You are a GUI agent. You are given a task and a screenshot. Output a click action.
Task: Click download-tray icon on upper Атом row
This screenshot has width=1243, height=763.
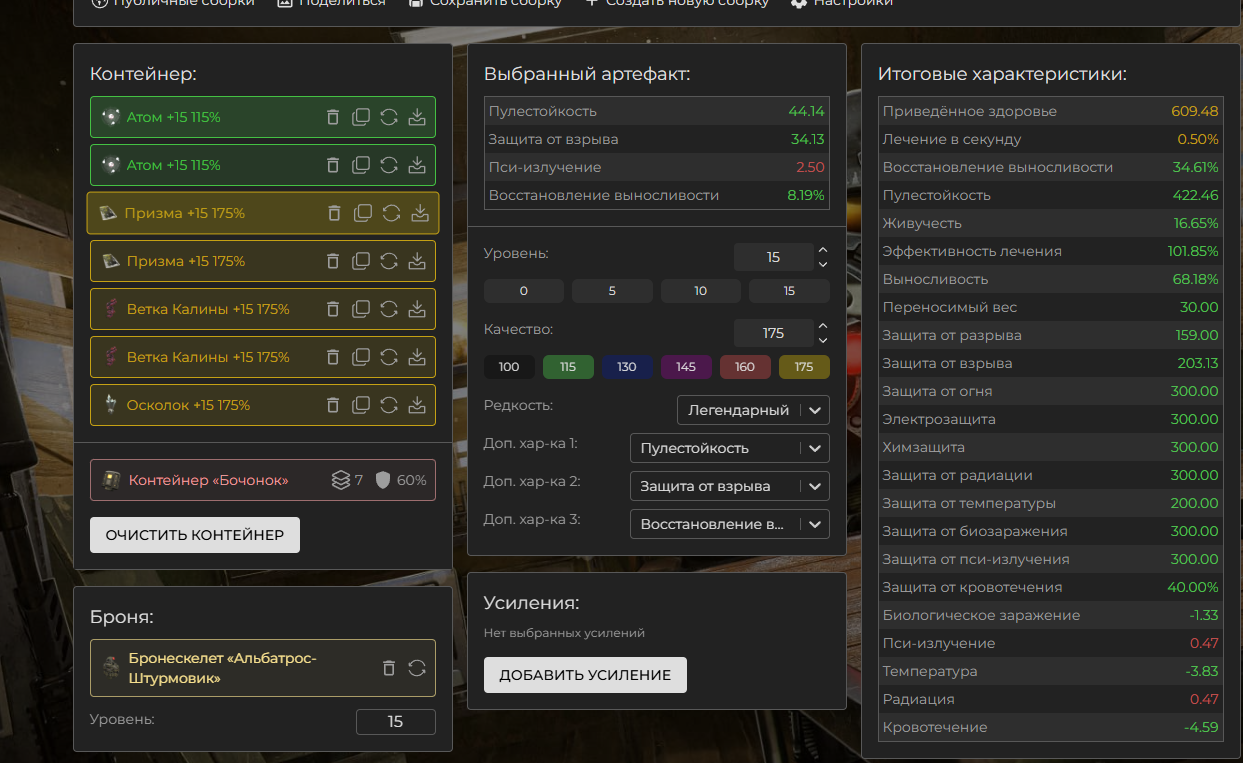[x=417, y=117]
